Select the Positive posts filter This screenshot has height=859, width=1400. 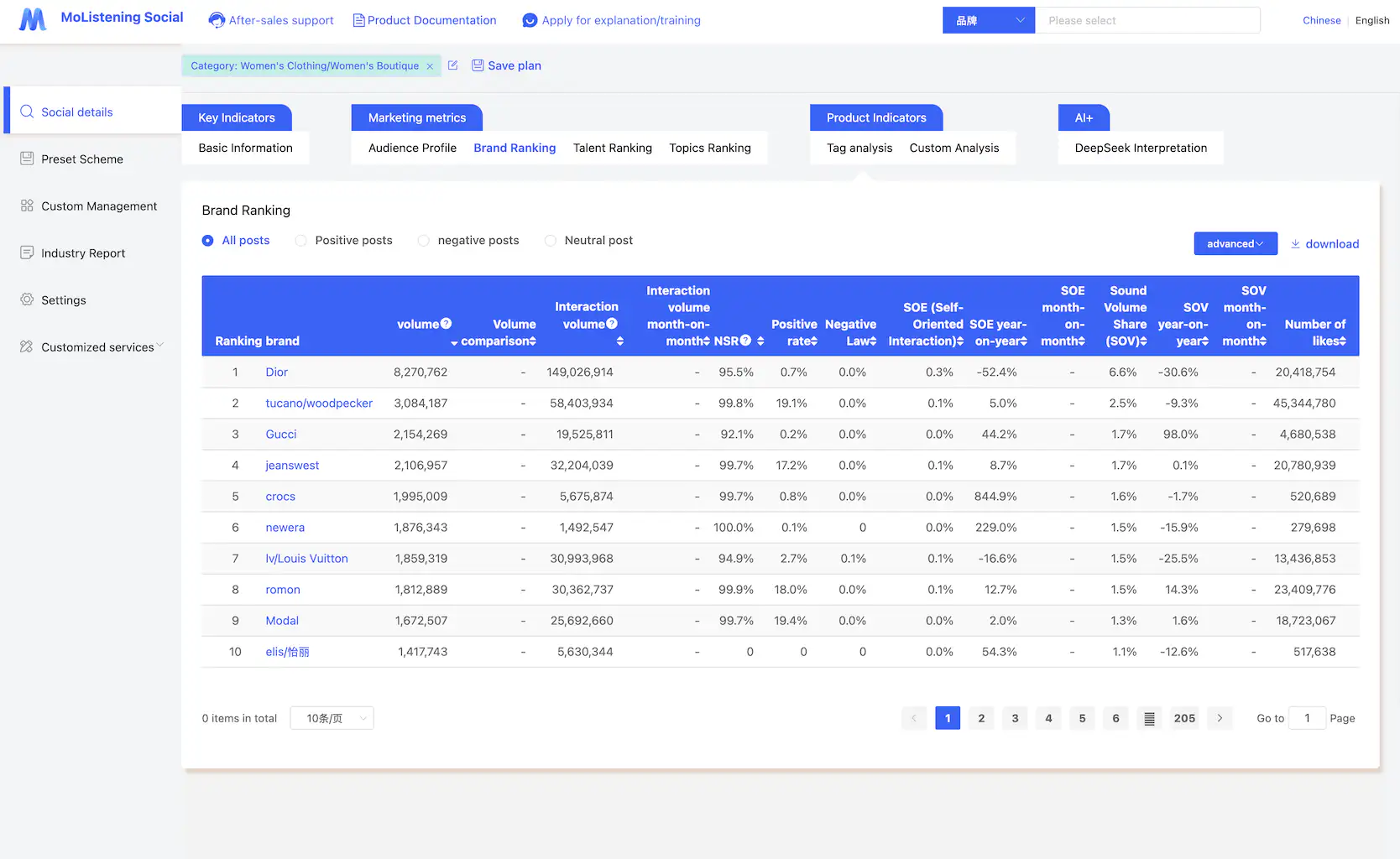(300, 240)
